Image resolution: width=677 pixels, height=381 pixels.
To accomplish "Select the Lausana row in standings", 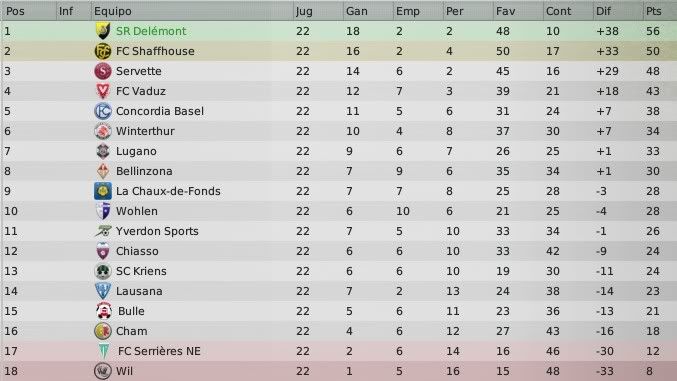I will click(338, 291).
